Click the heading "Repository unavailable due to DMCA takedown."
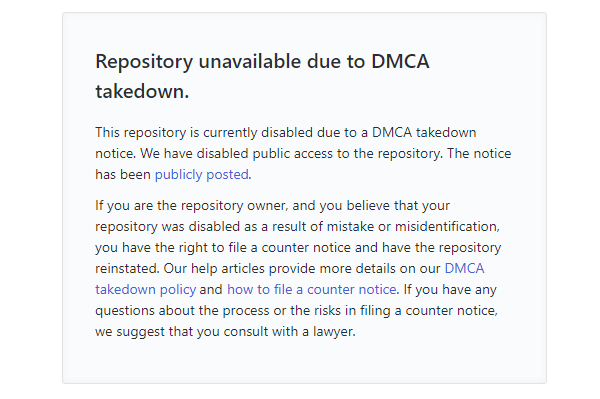 click(262, 76)
